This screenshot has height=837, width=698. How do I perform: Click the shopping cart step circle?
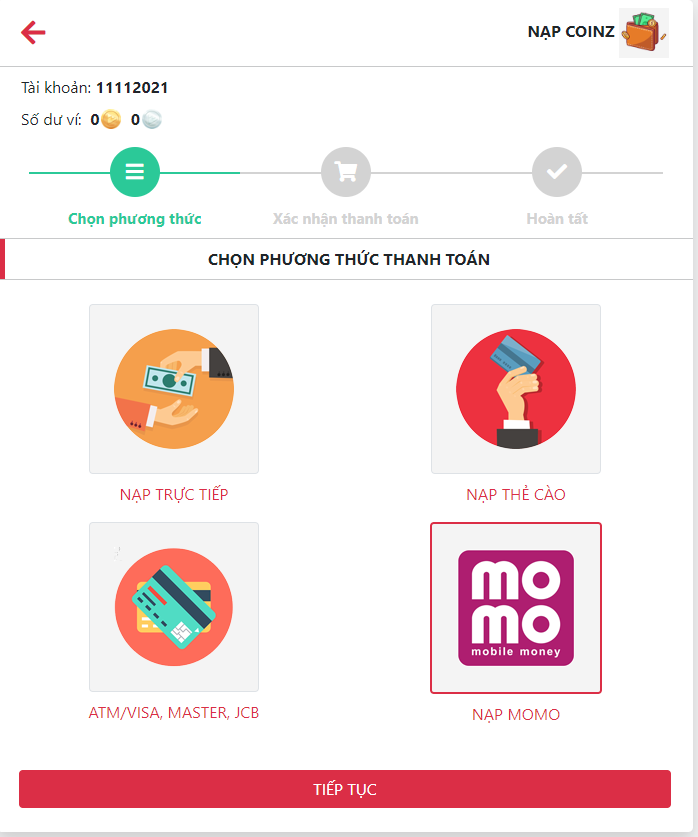(x=346, y=172)
